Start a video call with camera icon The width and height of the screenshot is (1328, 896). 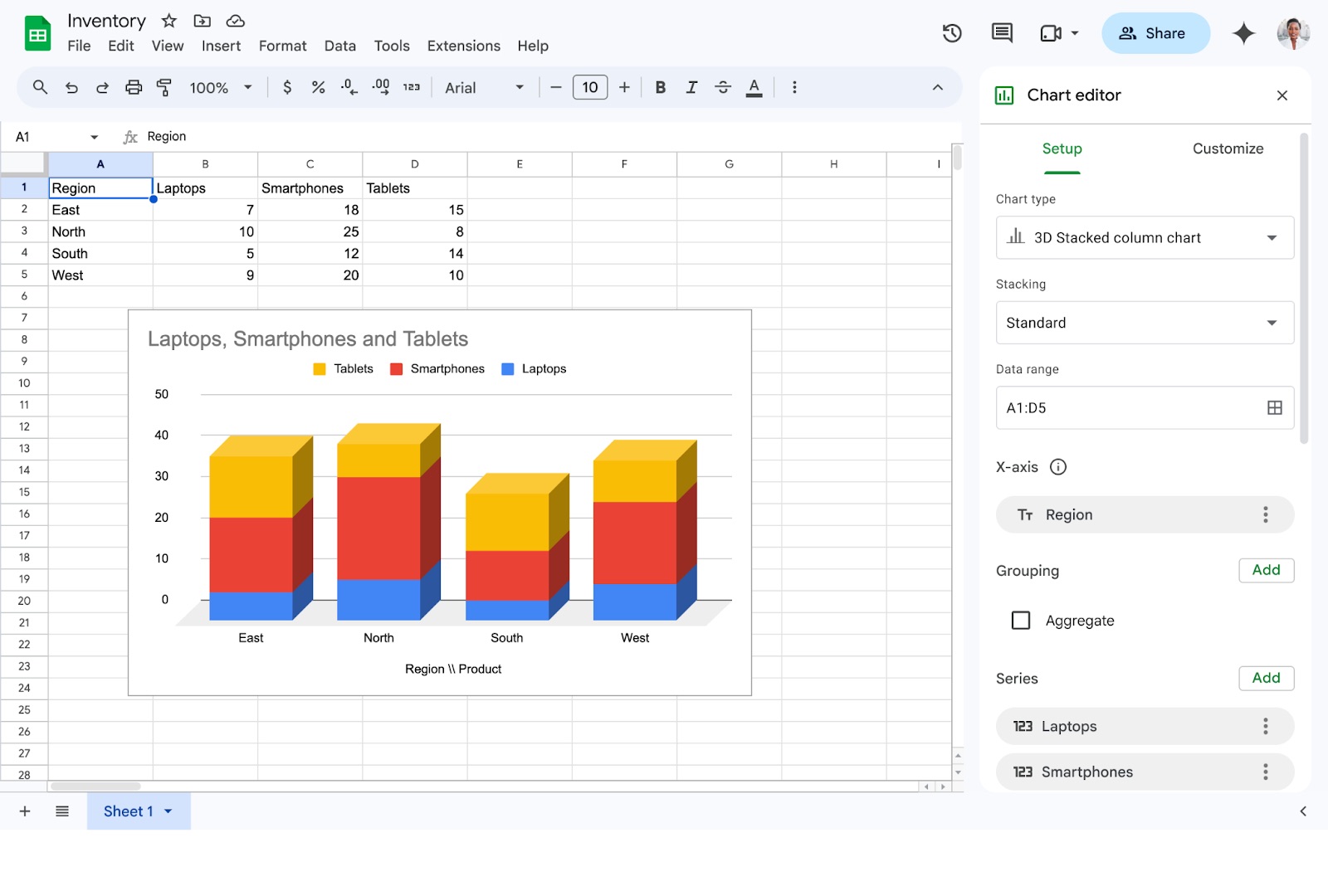(1051, 33)
